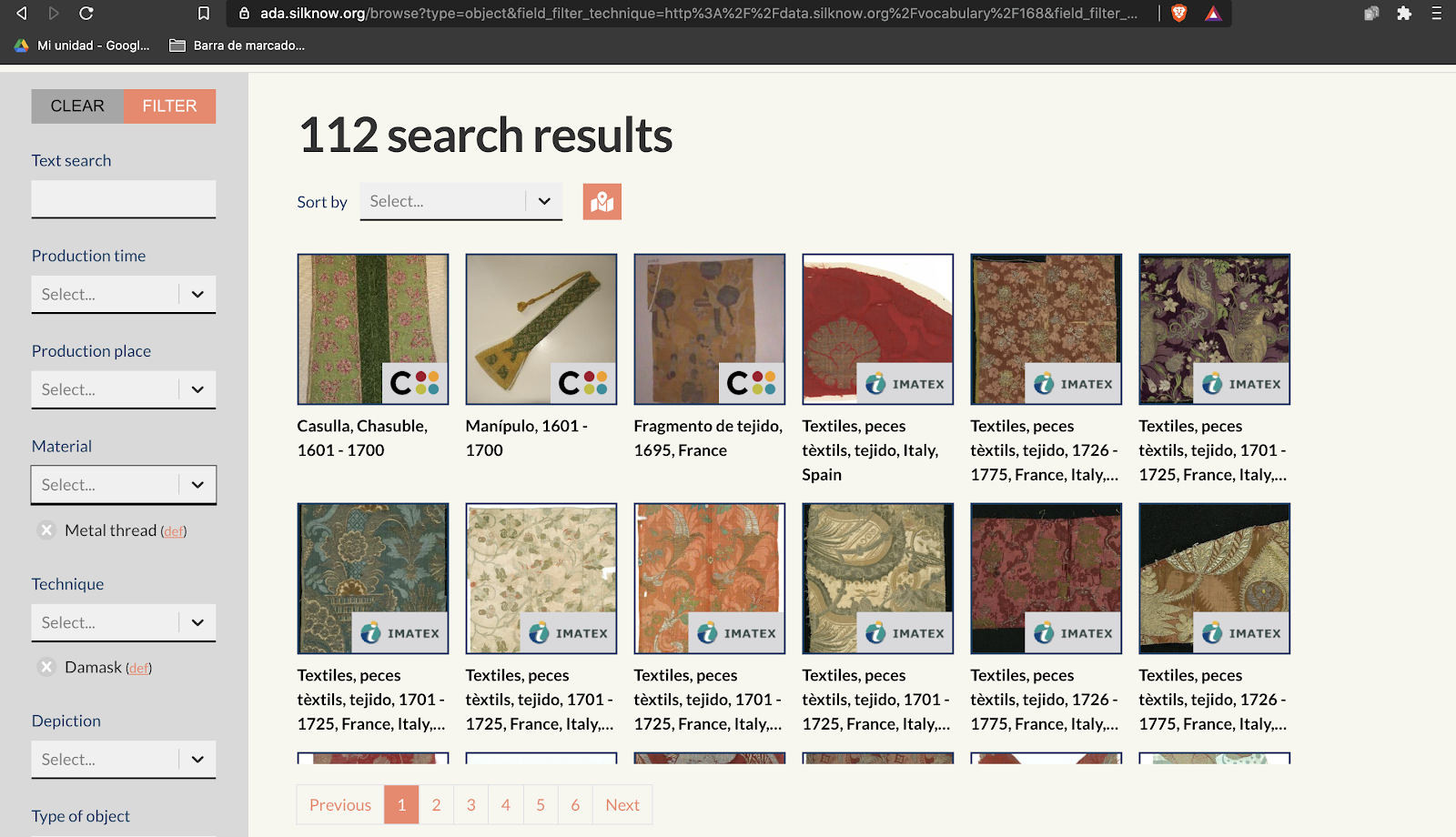Expand the Production time dropdown
This screenshot has height=837, width=1456.
point(124,294)
